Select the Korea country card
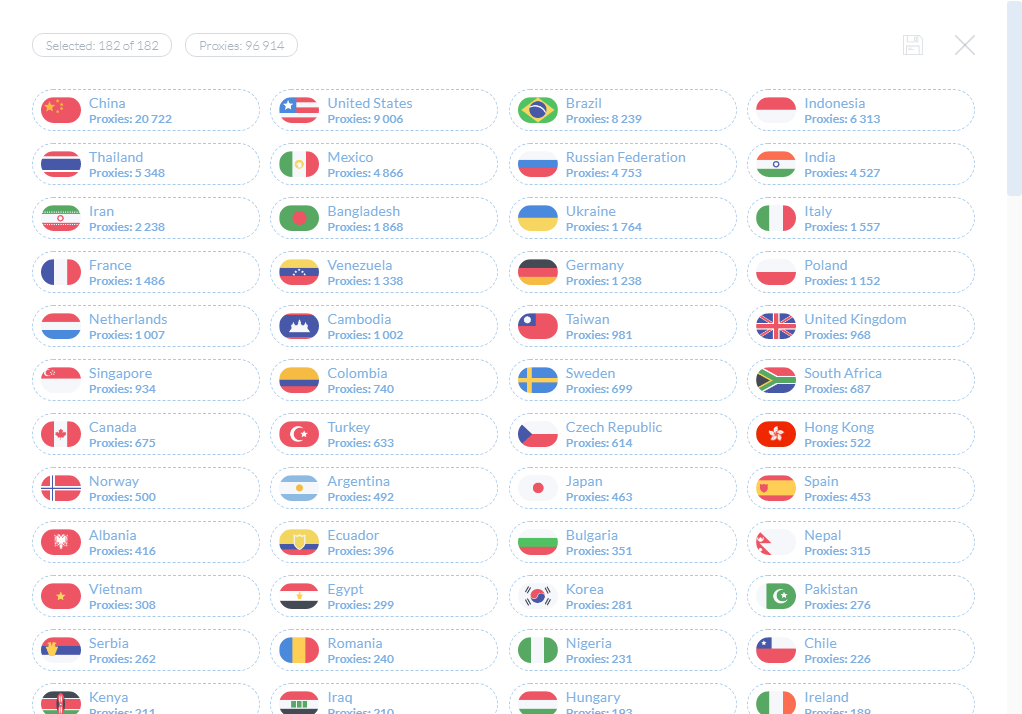This screenshot has height=714, width=1022. (622, 597)
